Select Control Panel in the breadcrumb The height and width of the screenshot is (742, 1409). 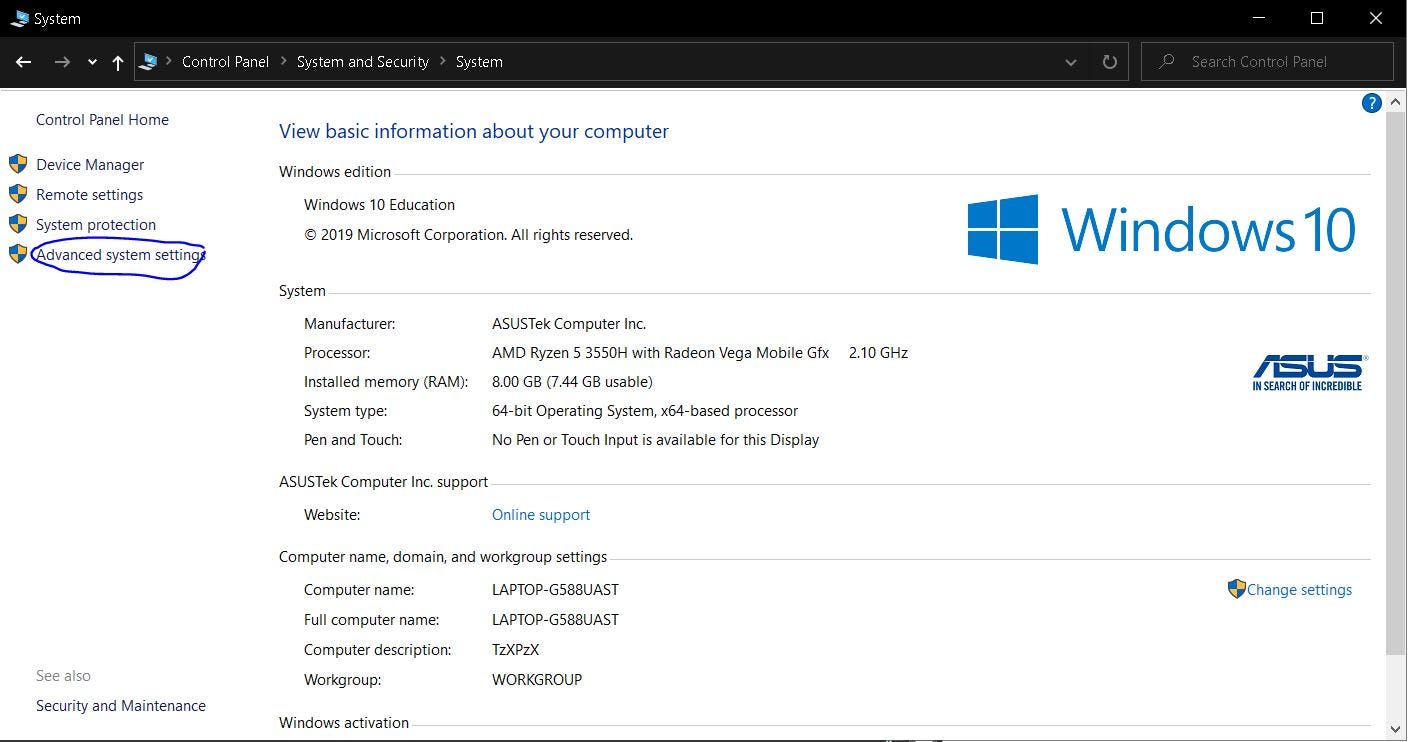tap(225, 62)
